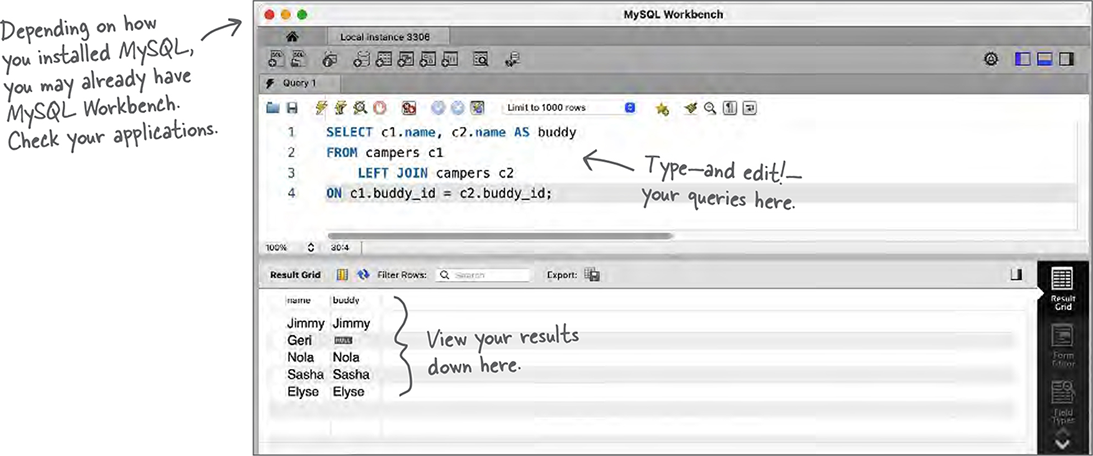The image size is (1093, 456).
Task: Create a new SQL tab icon
Action: tap(275, 60)
